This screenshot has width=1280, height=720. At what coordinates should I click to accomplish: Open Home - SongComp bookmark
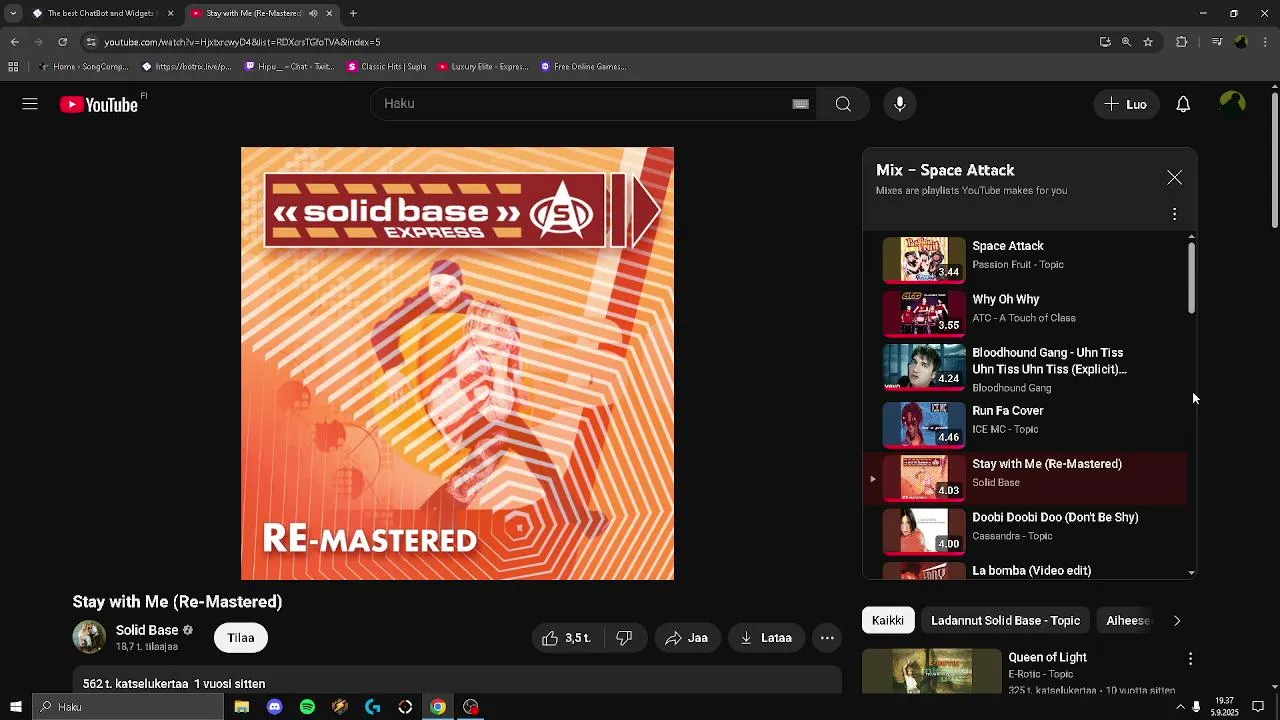pos(83,67)
